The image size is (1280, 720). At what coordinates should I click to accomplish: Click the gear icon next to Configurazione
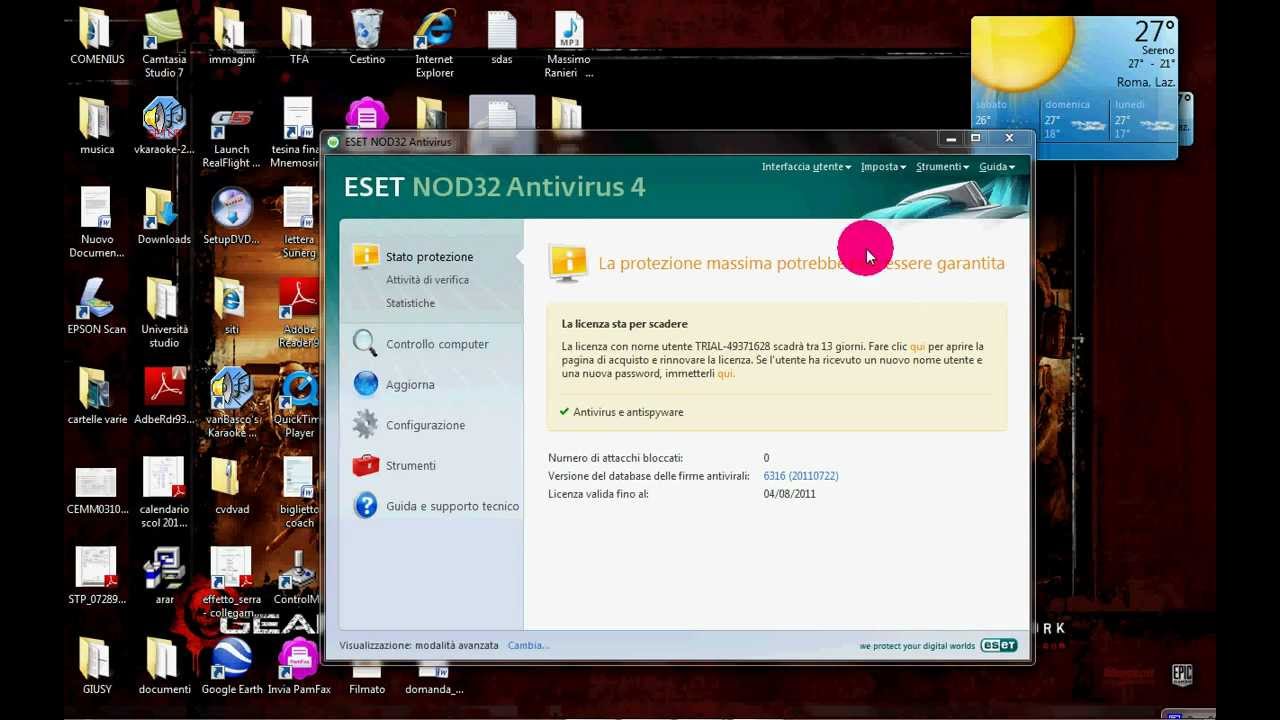pyautogui.click(x=366, y=425)
